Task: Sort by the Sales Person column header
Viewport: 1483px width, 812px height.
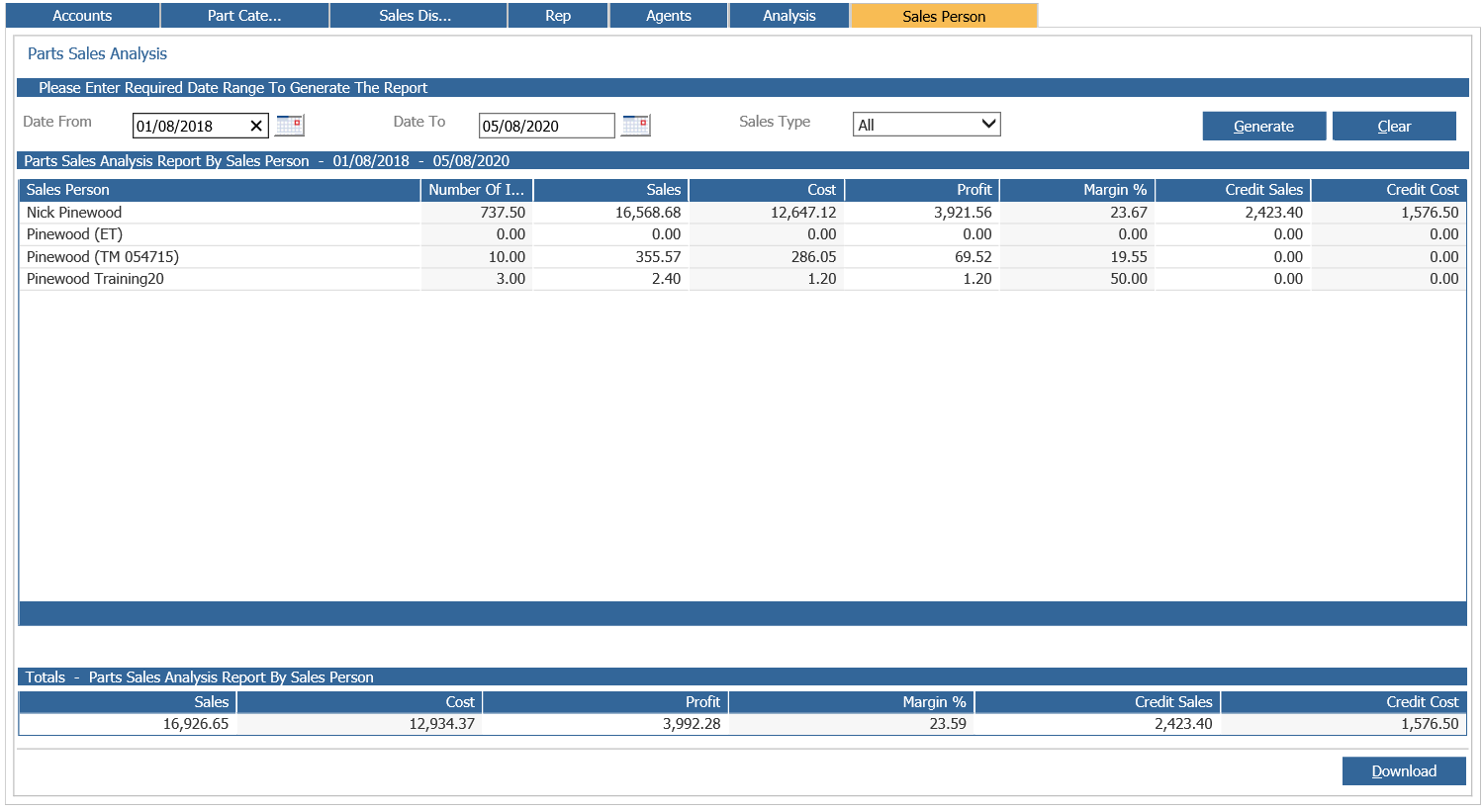Action: pos(220,190)
